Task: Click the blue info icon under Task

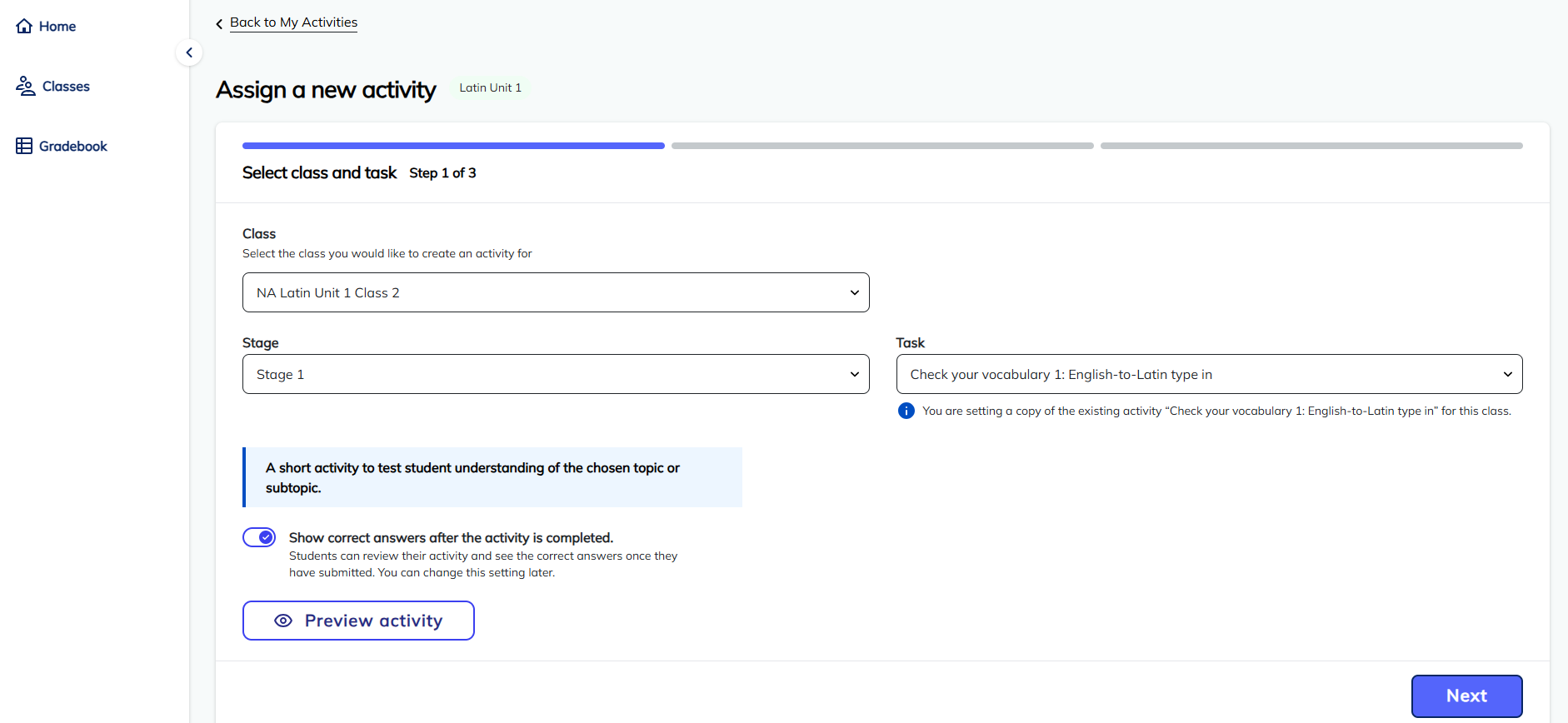Action: click(906, 411)
